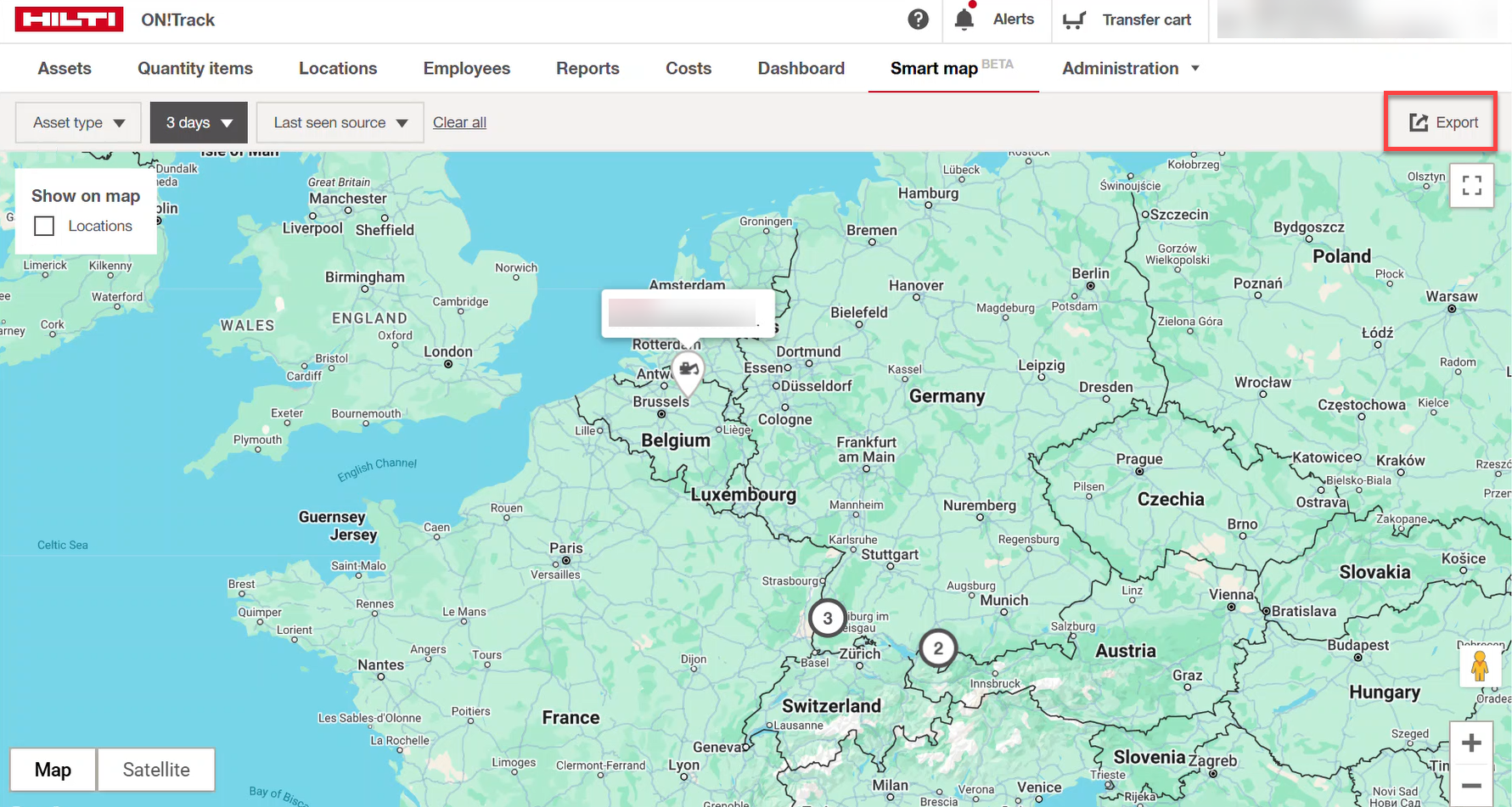Go to the Quantity items tab
The height and width of the screenshot is (807, 1512).
(195, 68)
